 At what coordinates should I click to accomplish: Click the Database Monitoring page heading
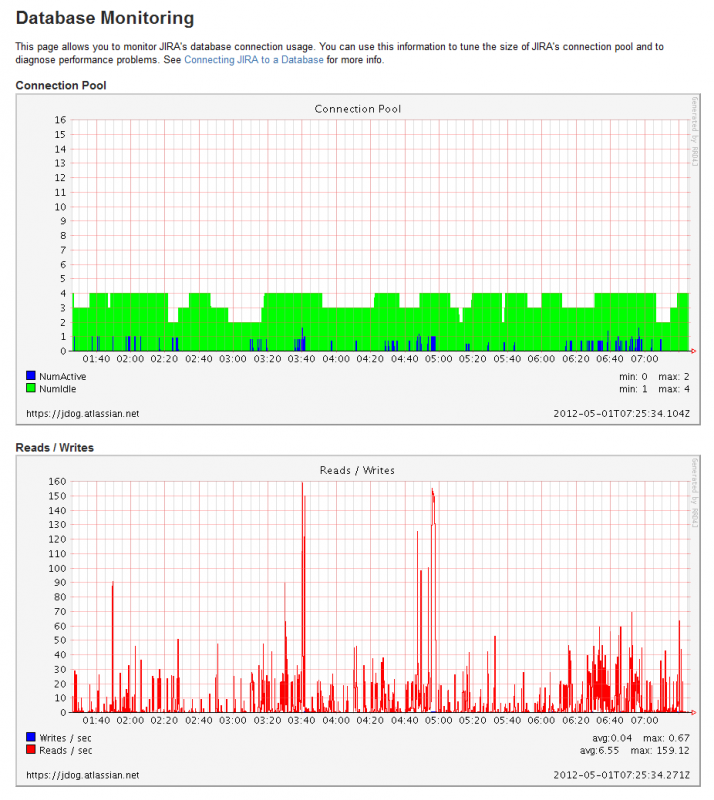(x=105, y=18)
